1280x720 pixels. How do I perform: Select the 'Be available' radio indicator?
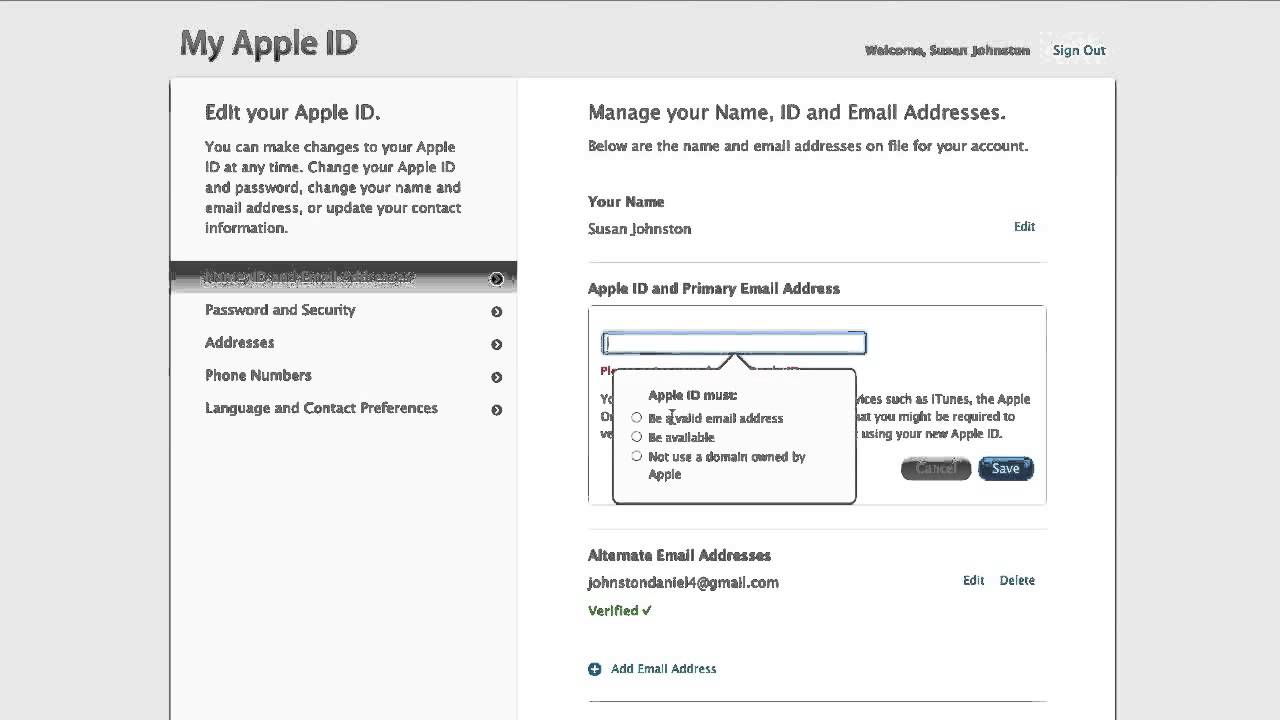637,437
